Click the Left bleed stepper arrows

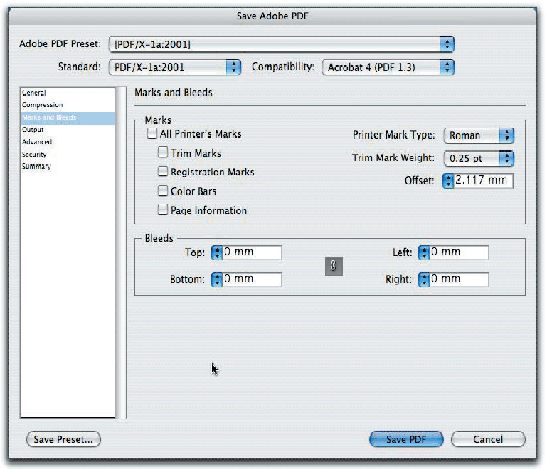424,252
